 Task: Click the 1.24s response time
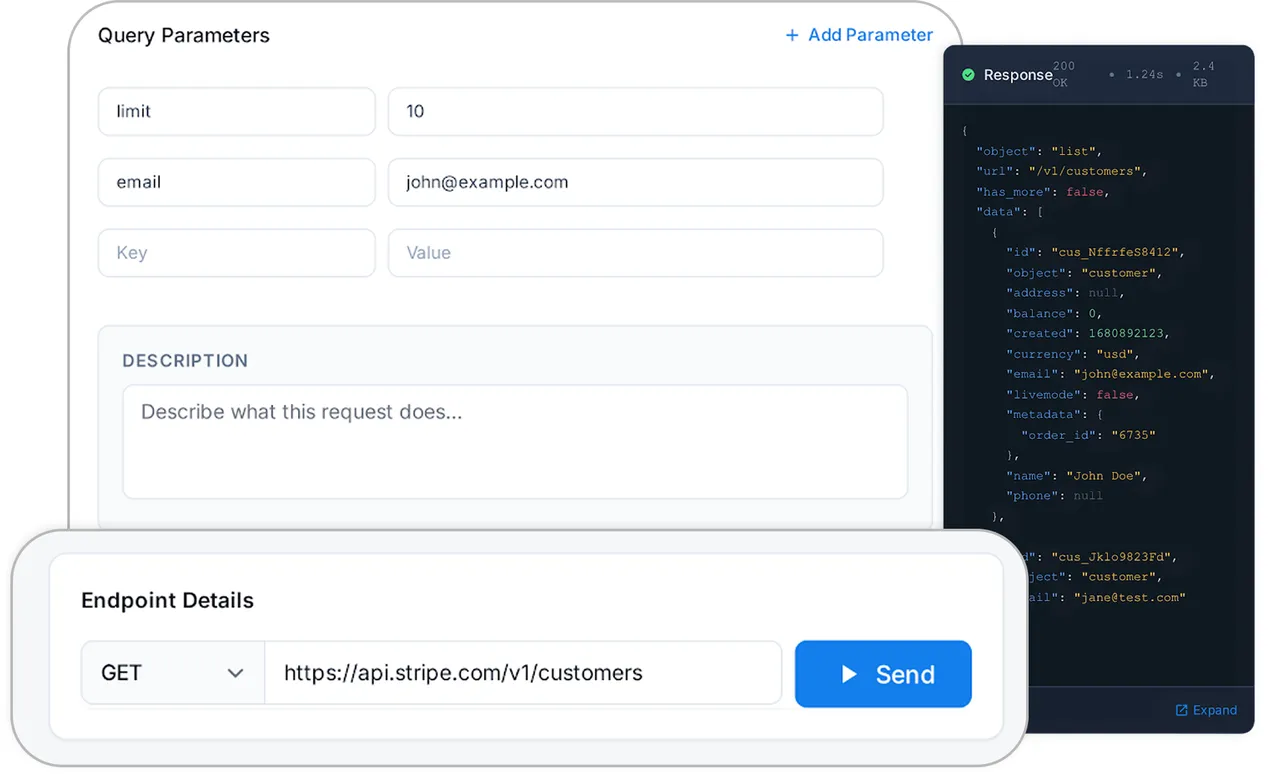[1145, 75]
